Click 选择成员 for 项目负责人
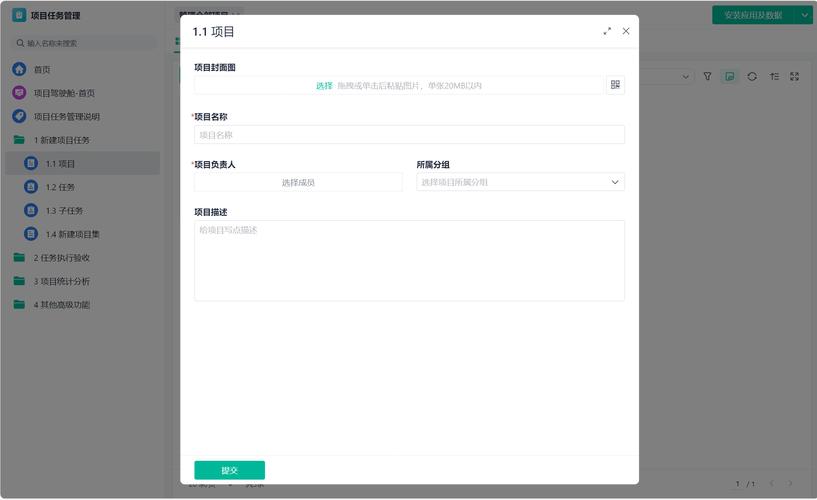 pos(298,182)
